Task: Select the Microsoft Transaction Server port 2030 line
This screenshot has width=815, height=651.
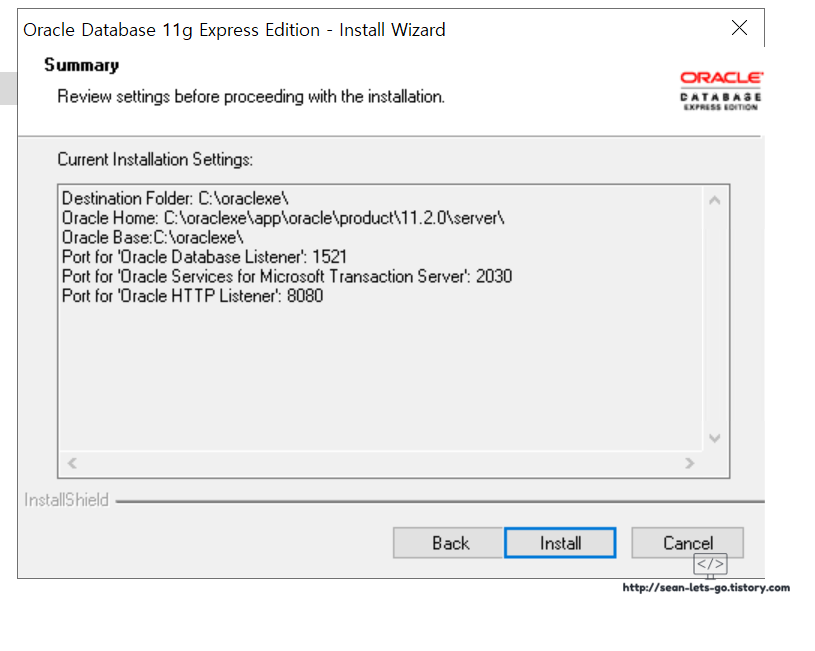Action: (x=287, y=276)
